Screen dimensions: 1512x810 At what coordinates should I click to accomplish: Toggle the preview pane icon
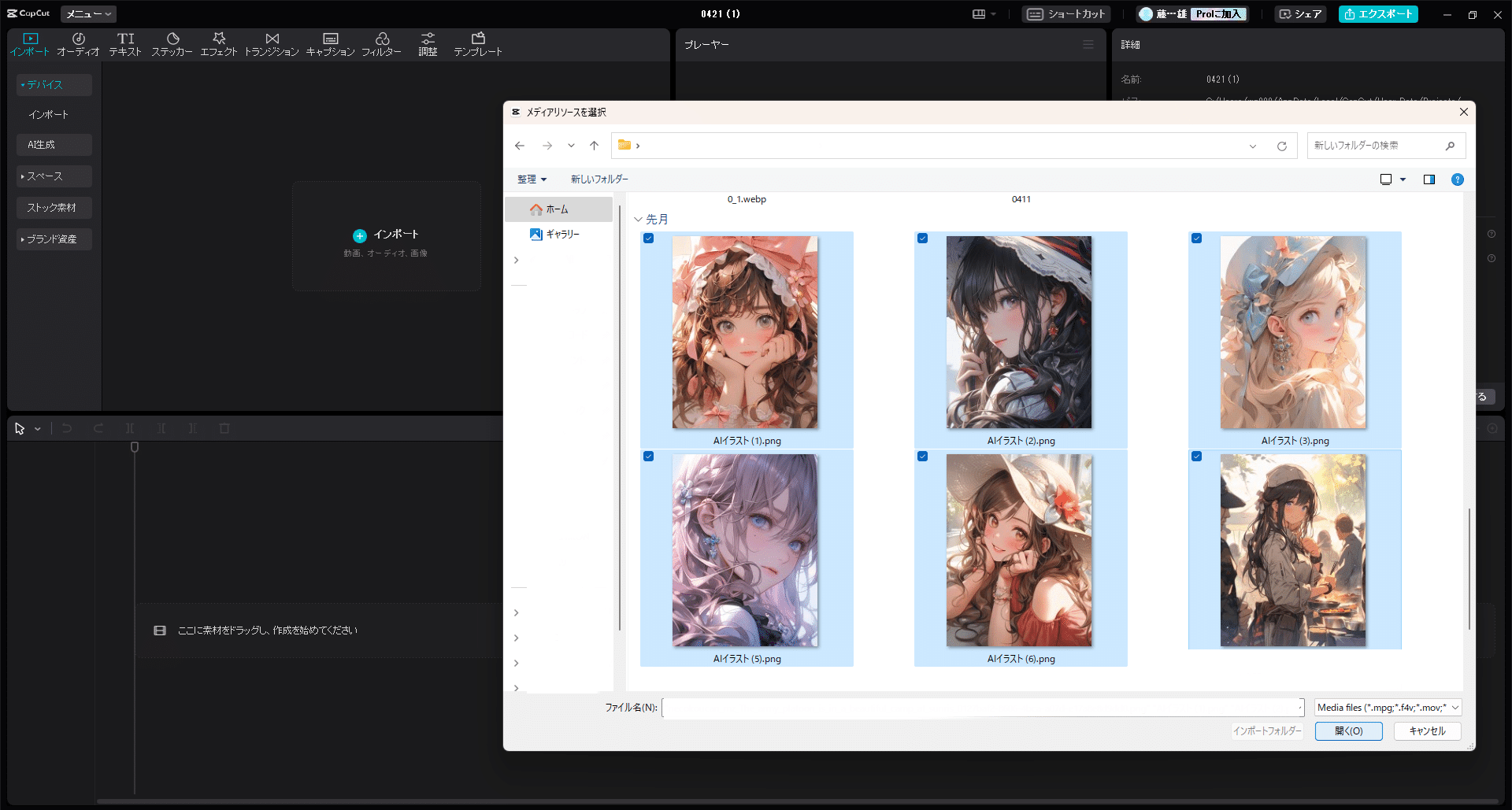(x=1429, y=179)
